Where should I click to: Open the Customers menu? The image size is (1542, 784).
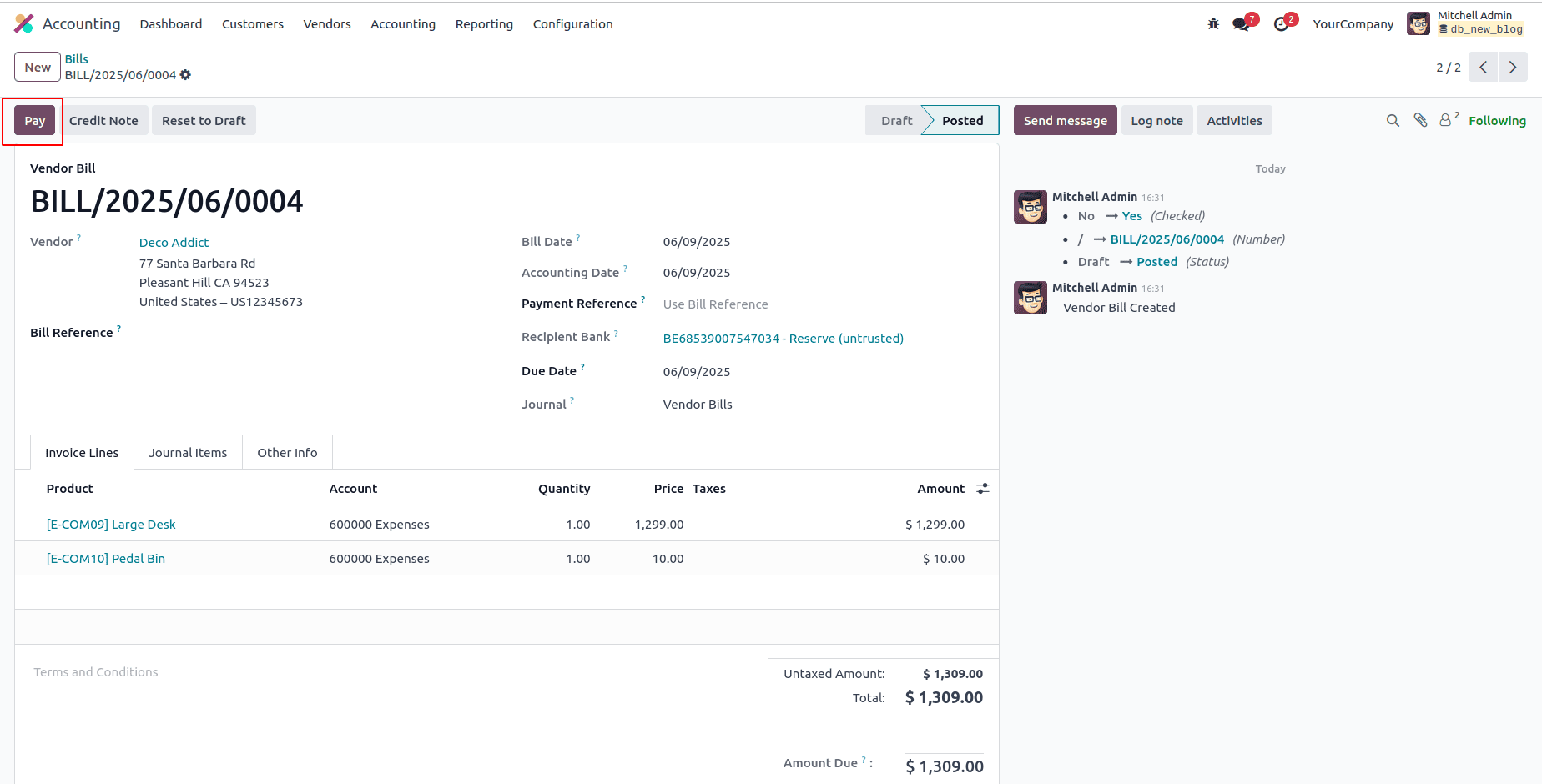click(253, 24)
